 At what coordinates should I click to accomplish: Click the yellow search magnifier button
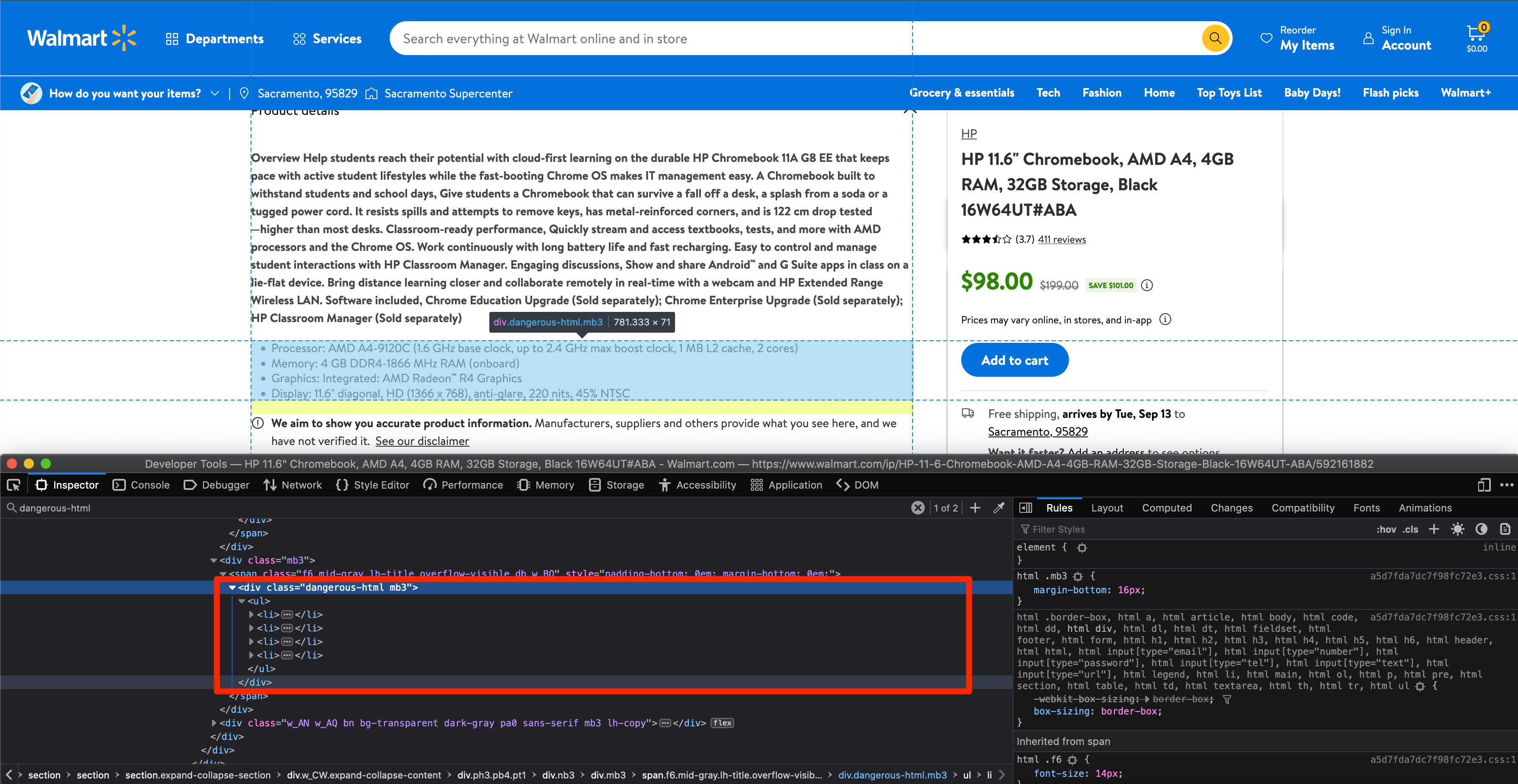(1215, 38)
